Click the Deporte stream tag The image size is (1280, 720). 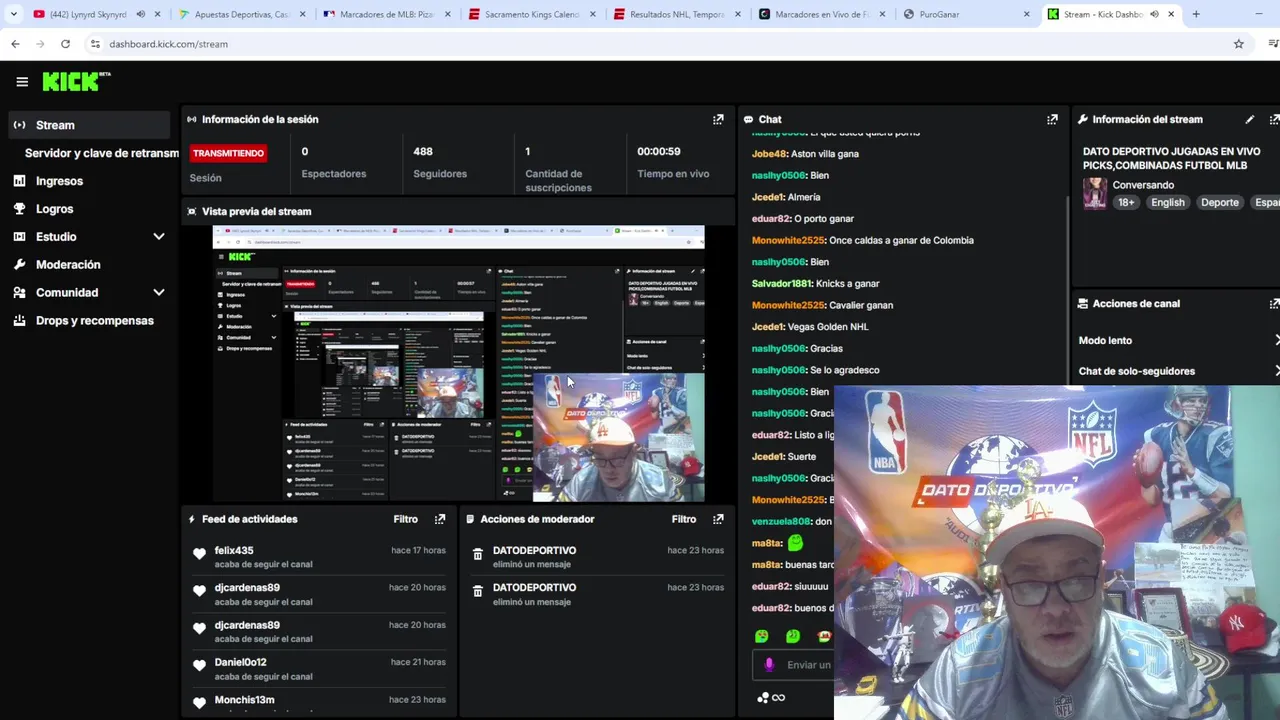1219,202
